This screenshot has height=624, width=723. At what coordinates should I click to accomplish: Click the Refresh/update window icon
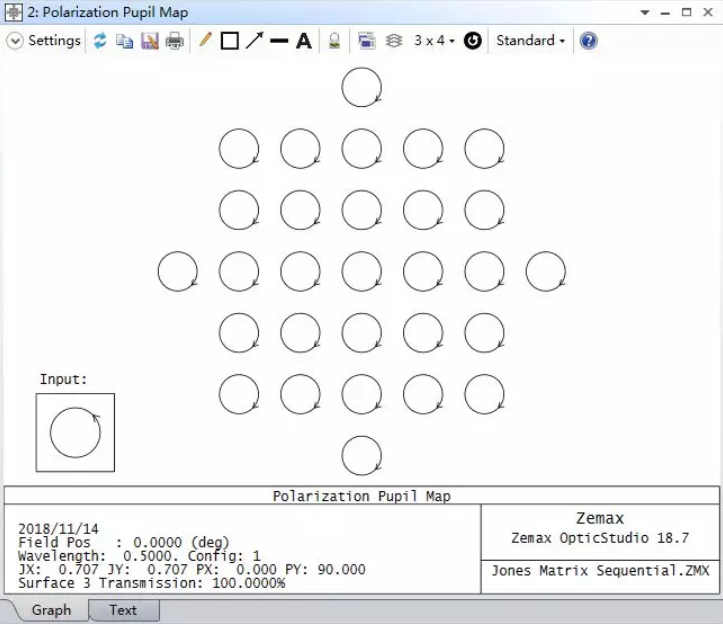coord(100,41)
